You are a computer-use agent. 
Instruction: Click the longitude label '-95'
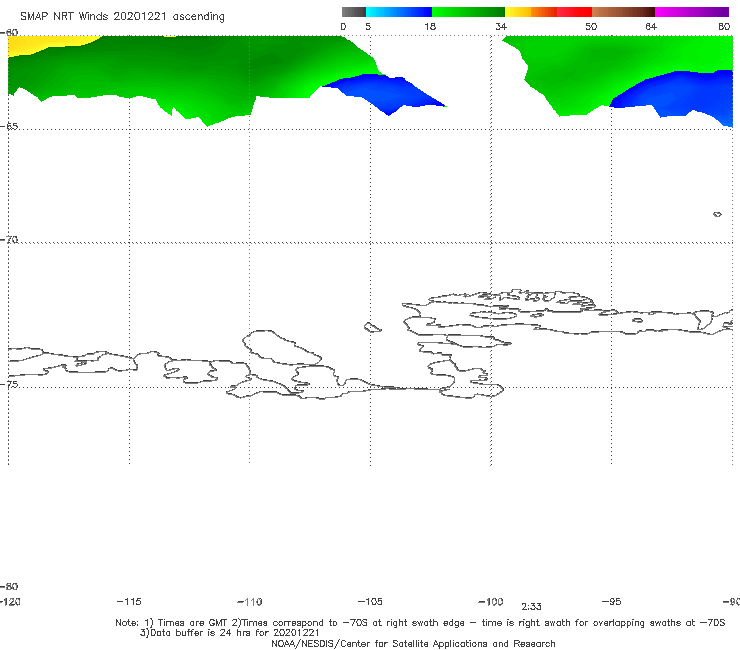coord(612,602)
